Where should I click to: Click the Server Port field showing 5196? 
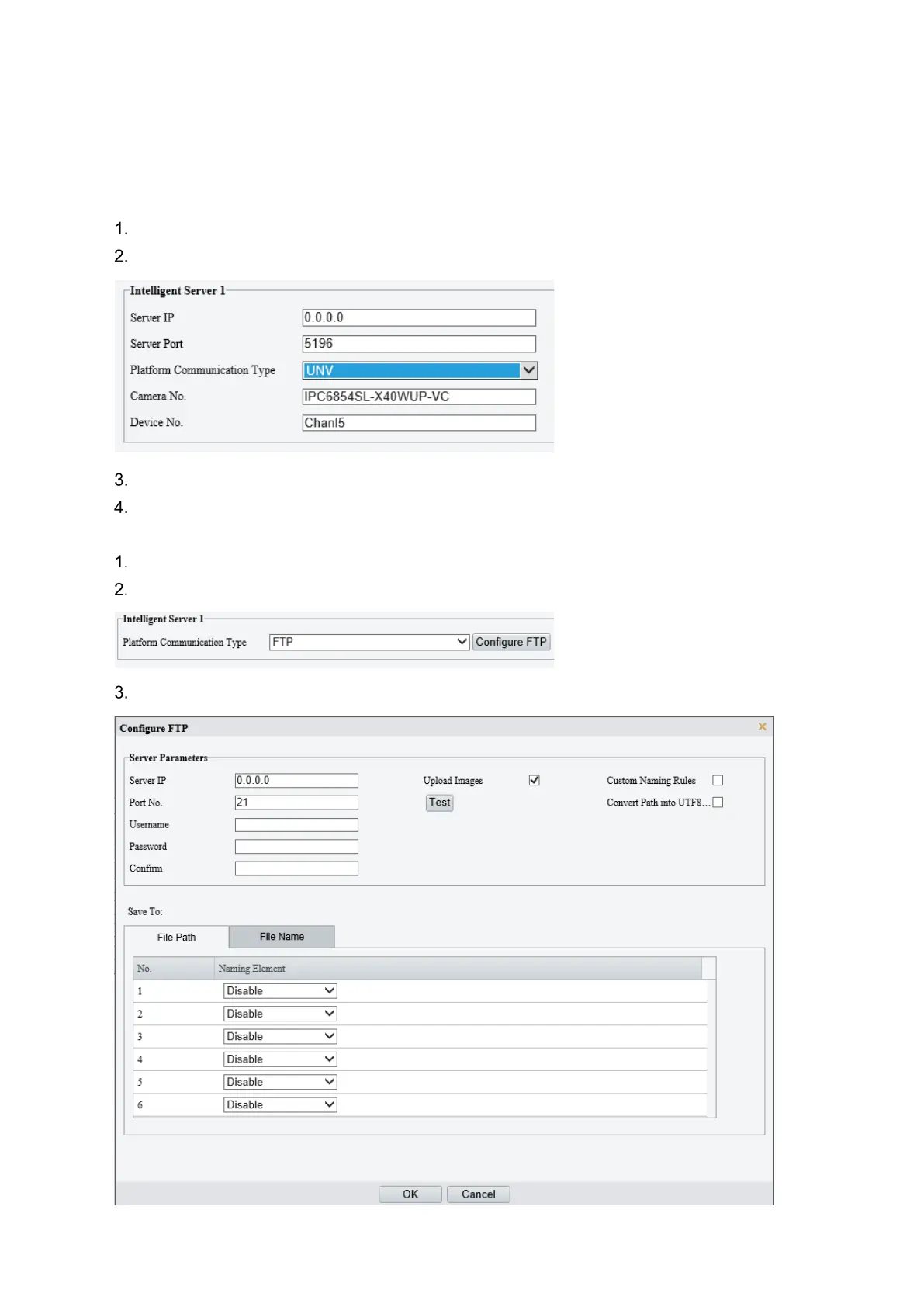(419, 344)
